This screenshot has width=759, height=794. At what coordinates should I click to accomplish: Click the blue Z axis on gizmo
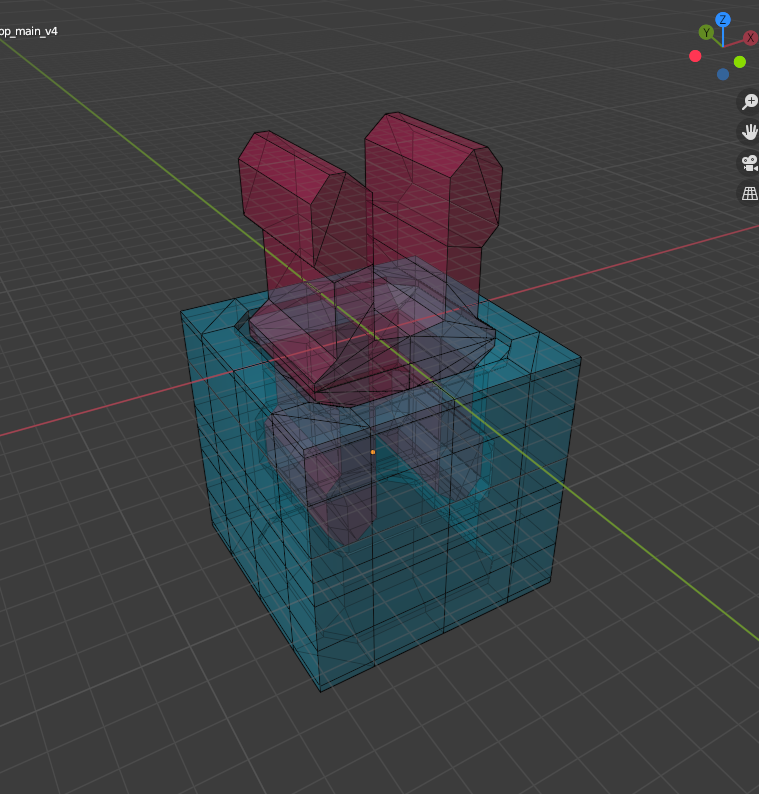pyautogui.click(x=723, y=20)
